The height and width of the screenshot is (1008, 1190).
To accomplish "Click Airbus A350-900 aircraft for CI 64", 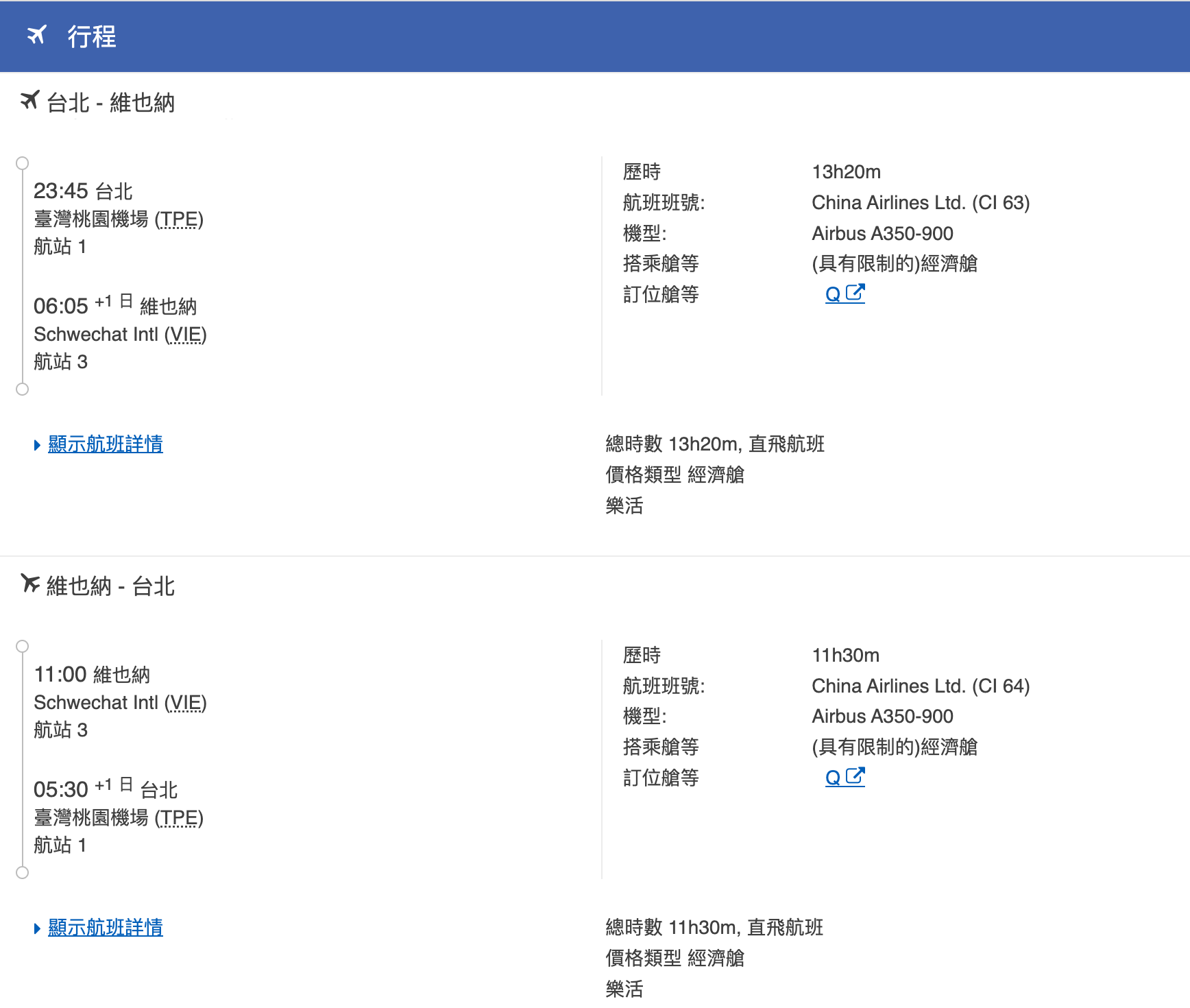I will pyautogui.click(x=883, y=717).
